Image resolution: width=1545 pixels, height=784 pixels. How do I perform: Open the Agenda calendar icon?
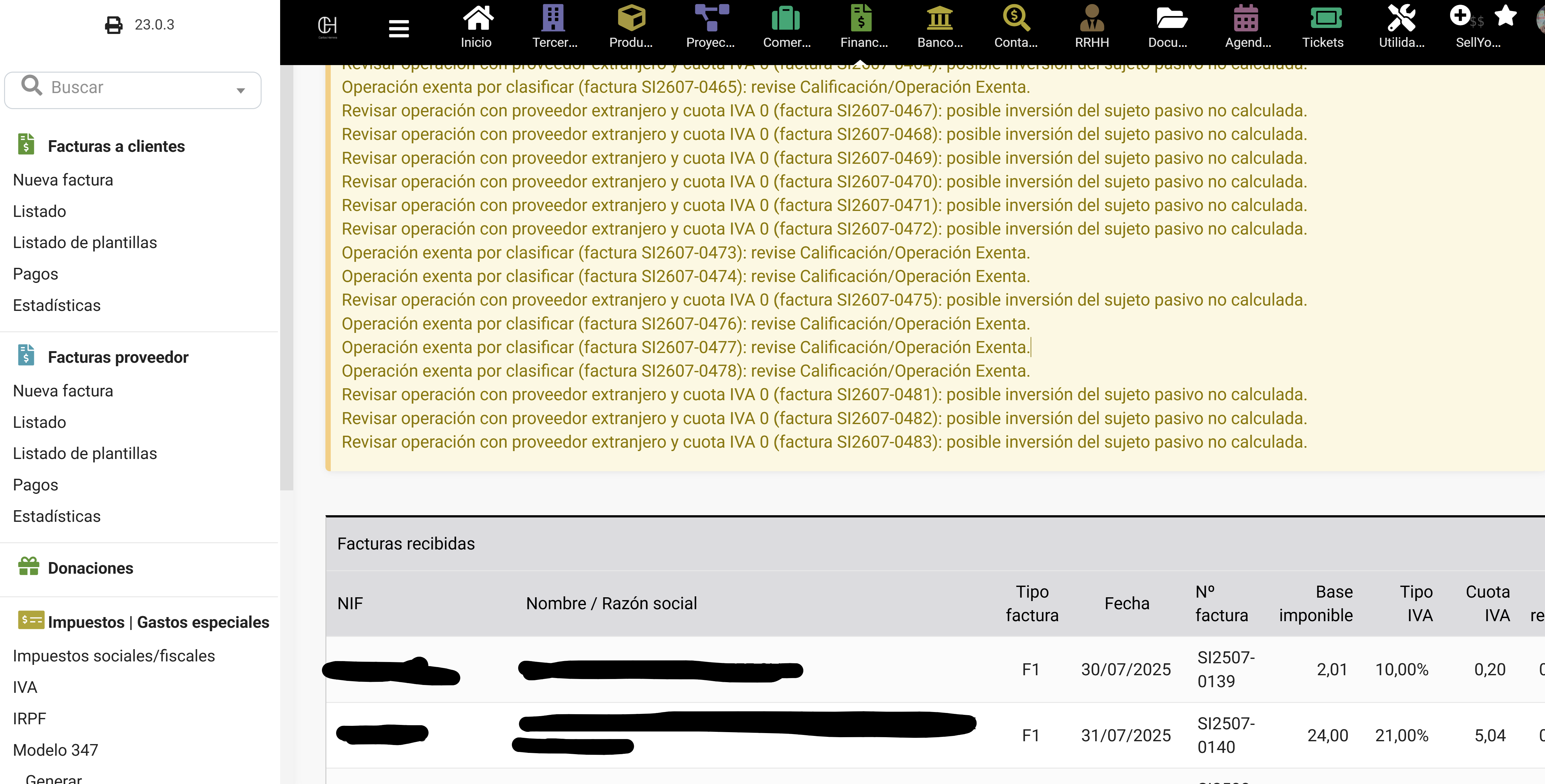(x=1246, y=18)
